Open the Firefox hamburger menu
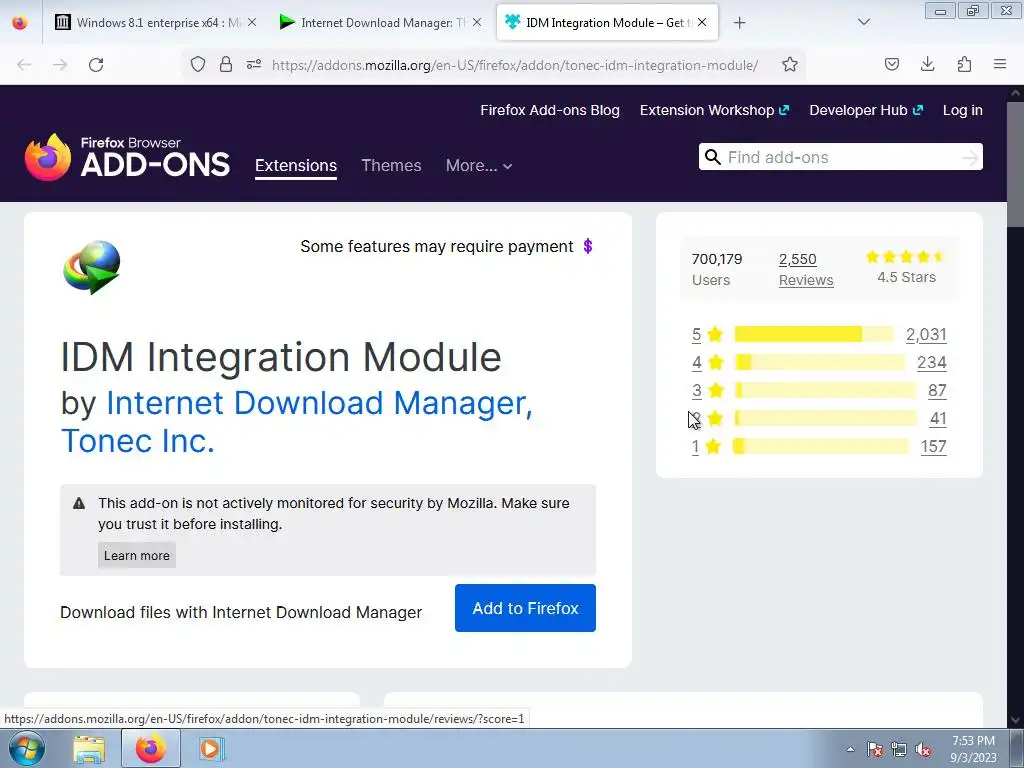The width and height of the screenshot is (1024, 768). [1000, 64]
